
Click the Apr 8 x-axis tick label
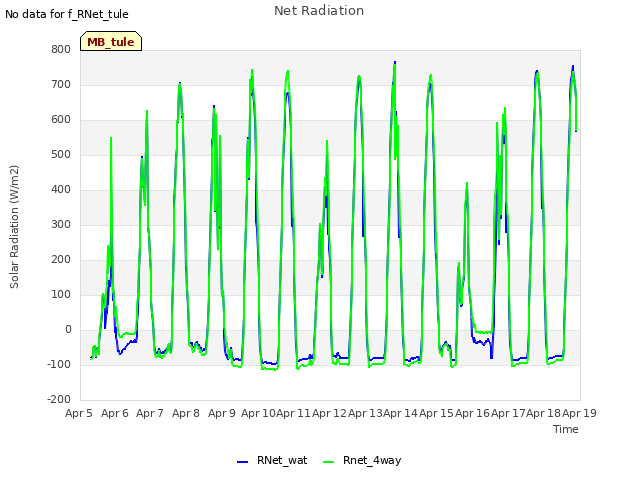[x=186, y=413]
